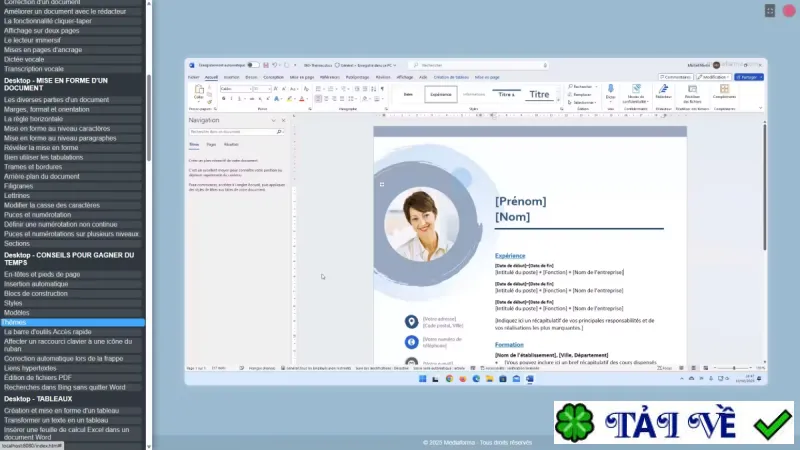Click the text highlight color icon
The image size is (800, 450).
(x=289, y=99)
